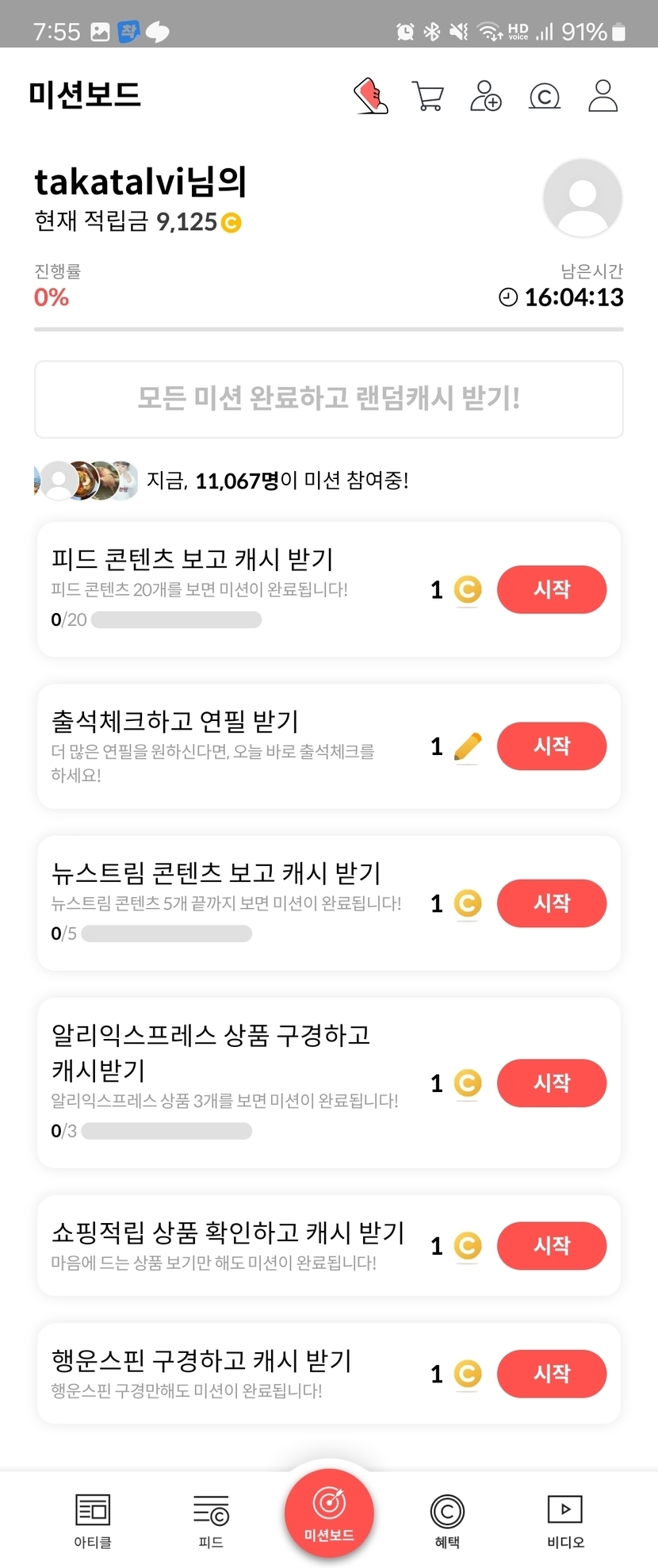This screenshot has height=1568, width=658.
Task: Start the 뉴스트림 콘텐츠 mission
Action: click(x=552, y=903)
